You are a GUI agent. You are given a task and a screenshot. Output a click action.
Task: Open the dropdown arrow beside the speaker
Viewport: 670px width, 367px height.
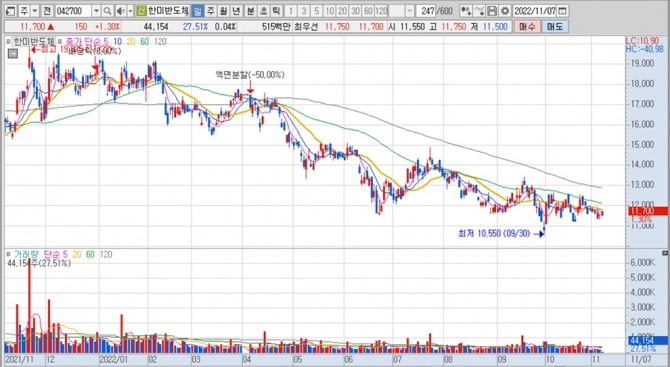tap(130, 11)
